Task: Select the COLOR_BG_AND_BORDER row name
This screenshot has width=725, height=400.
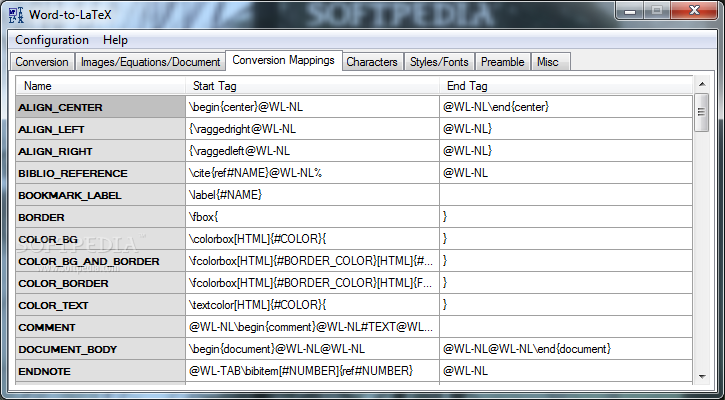Action: pos(101,261)
